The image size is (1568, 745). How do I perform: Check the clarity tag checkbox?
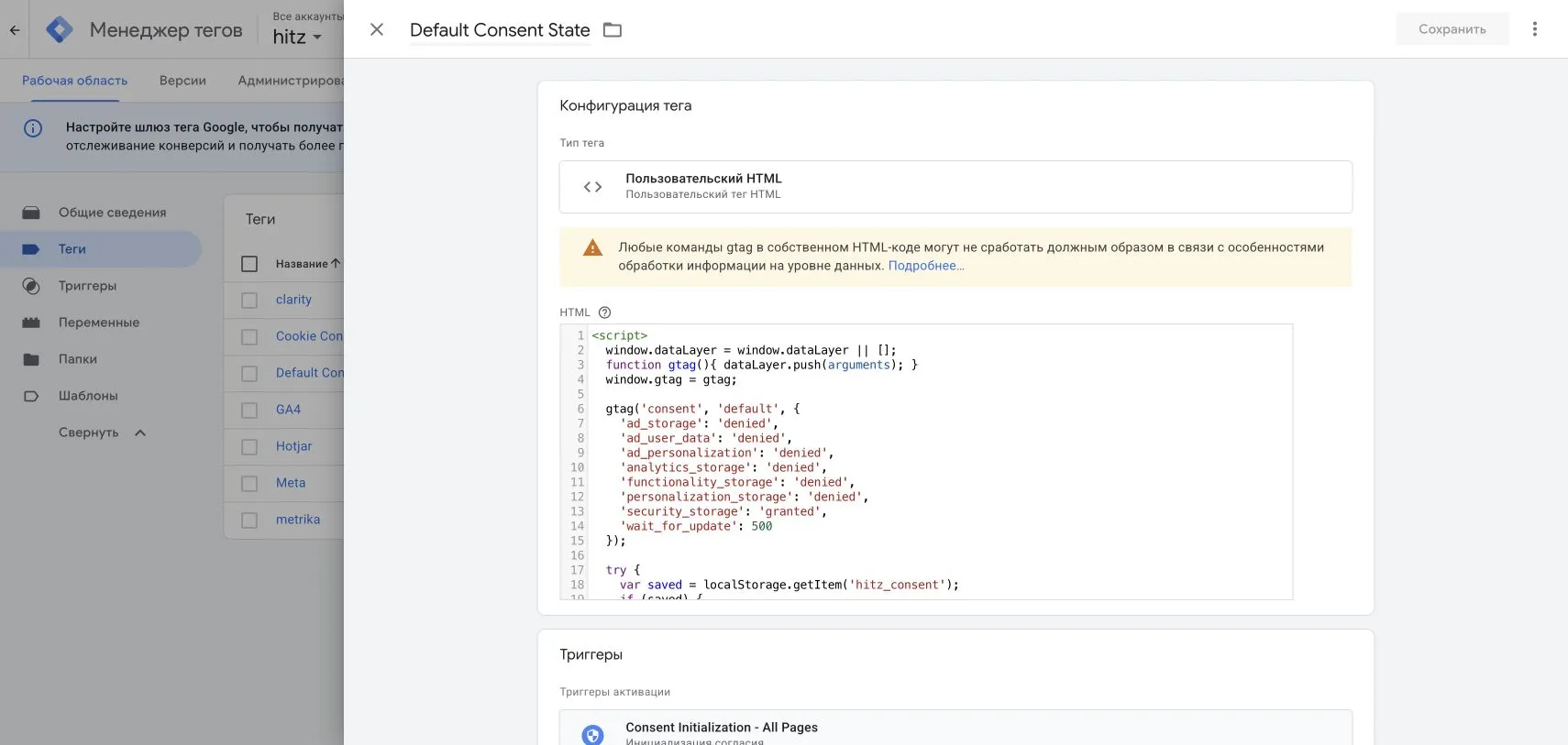pos(249,301)
